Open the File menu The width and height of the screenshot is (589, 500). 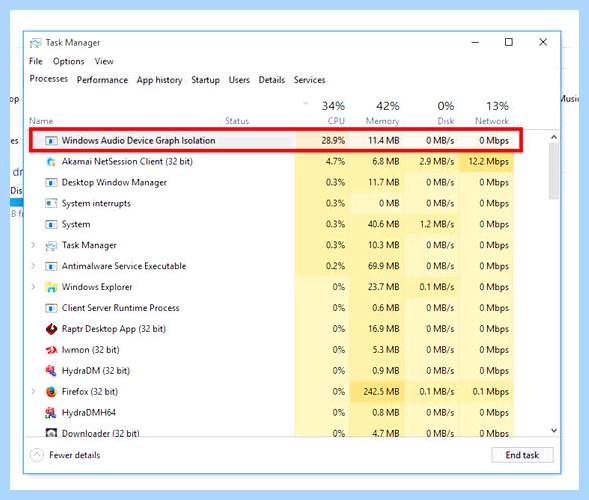[x=36, y=61]
